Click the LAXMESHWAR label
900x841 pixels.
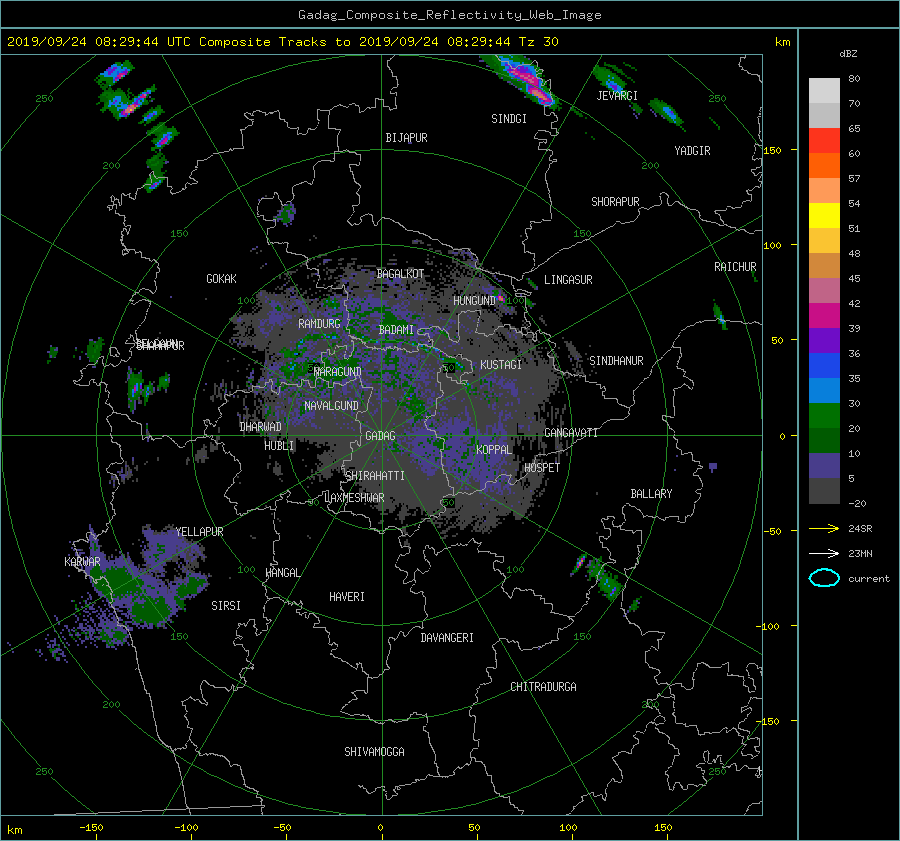[x=354, y=498]
